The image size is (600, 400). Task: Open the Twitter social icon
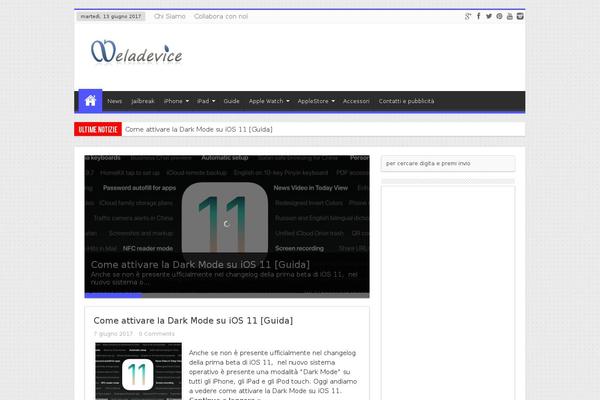pyautogui.click(x=489, y=16)
